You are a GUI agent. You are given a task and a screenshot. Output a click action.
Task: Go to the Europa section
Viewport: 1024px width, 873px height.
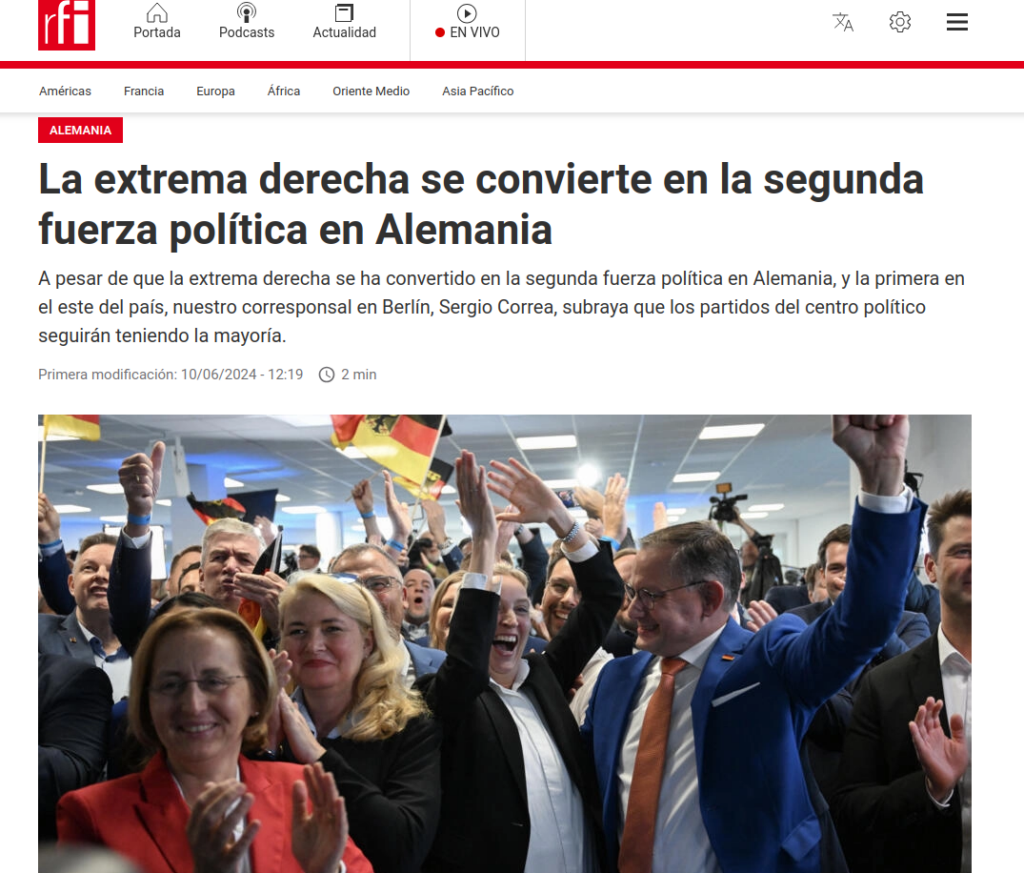216,91
